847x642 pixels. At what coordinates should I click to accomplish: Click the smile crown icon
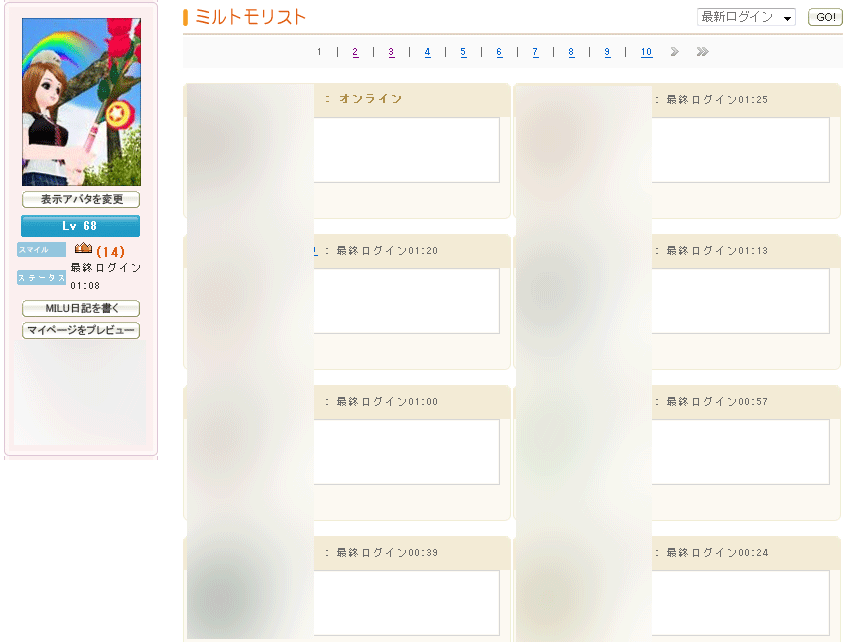83,248
